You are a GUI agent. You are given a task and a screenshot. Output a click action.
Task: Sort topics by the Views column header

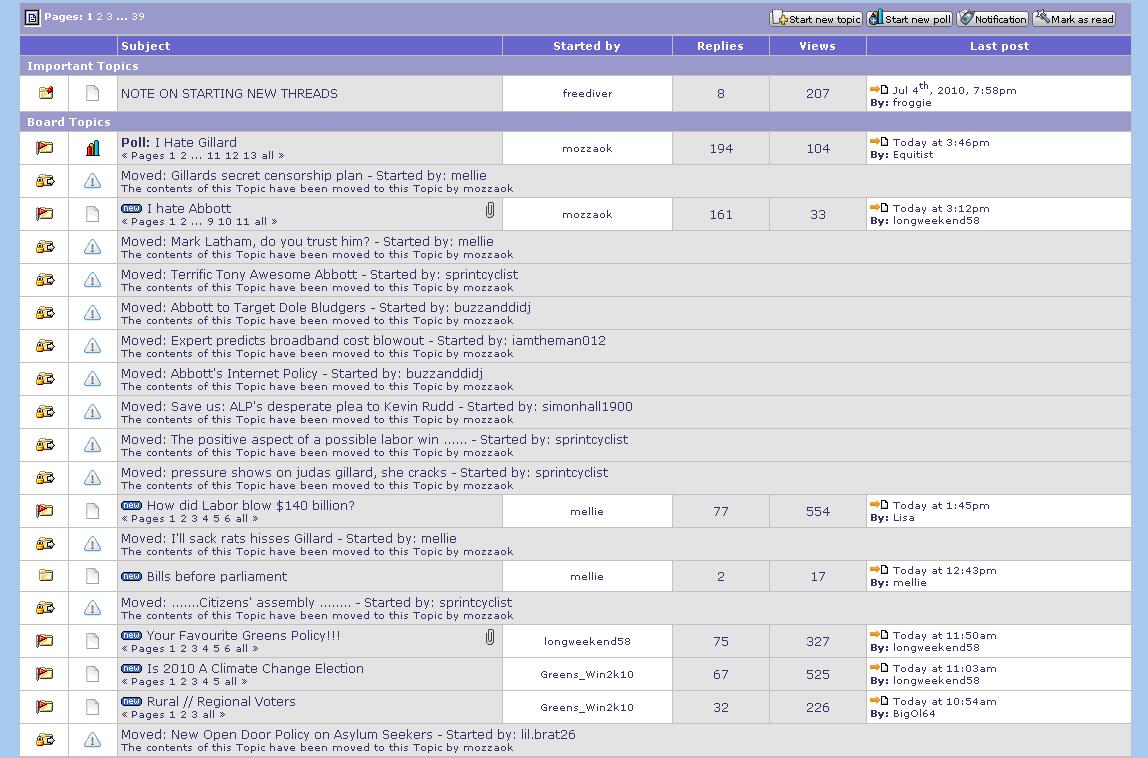tap(817, 46)
